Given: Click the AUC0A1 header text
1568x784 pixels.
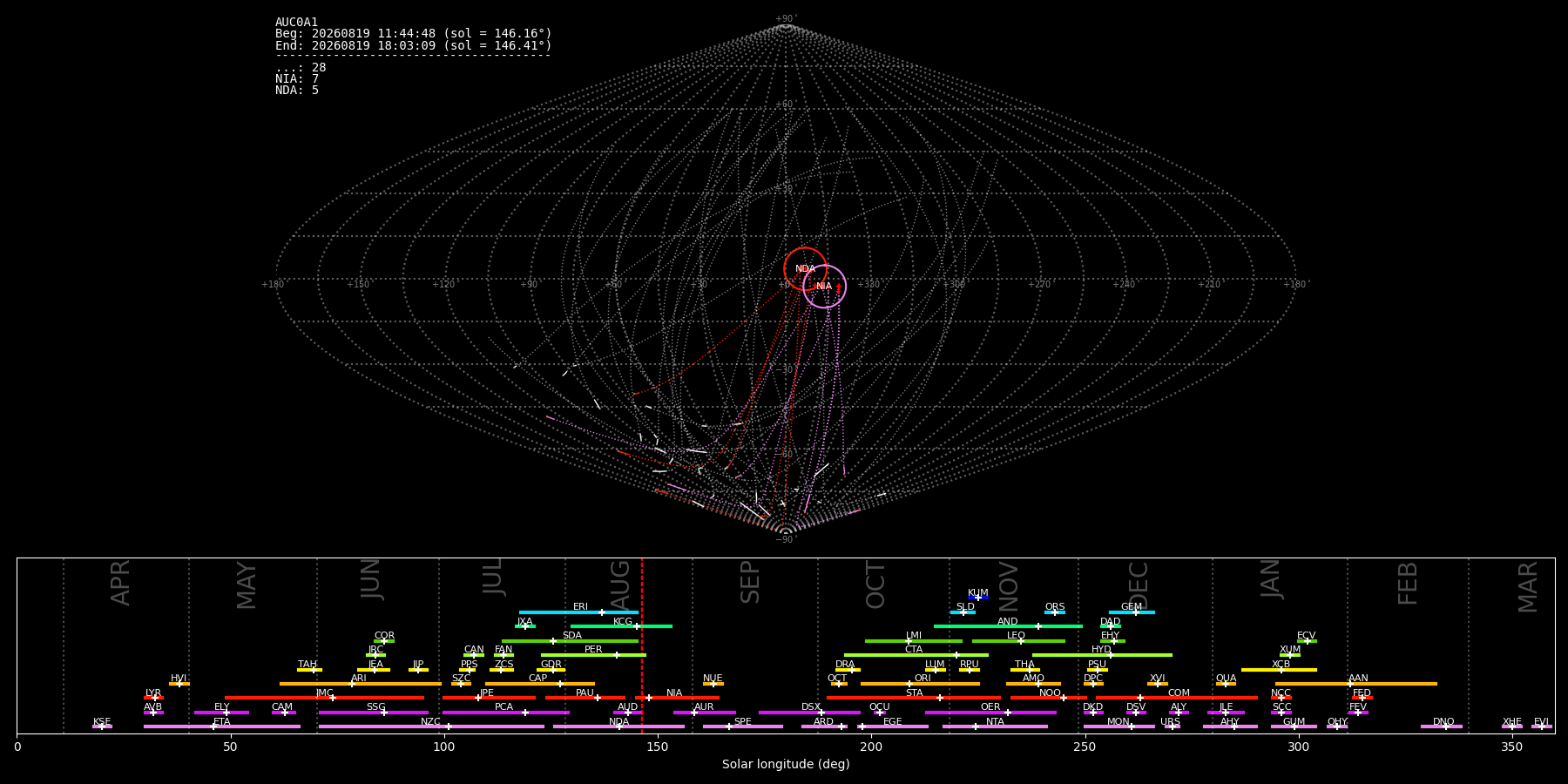Looking at the screenshot, I should tap(296, 23).
